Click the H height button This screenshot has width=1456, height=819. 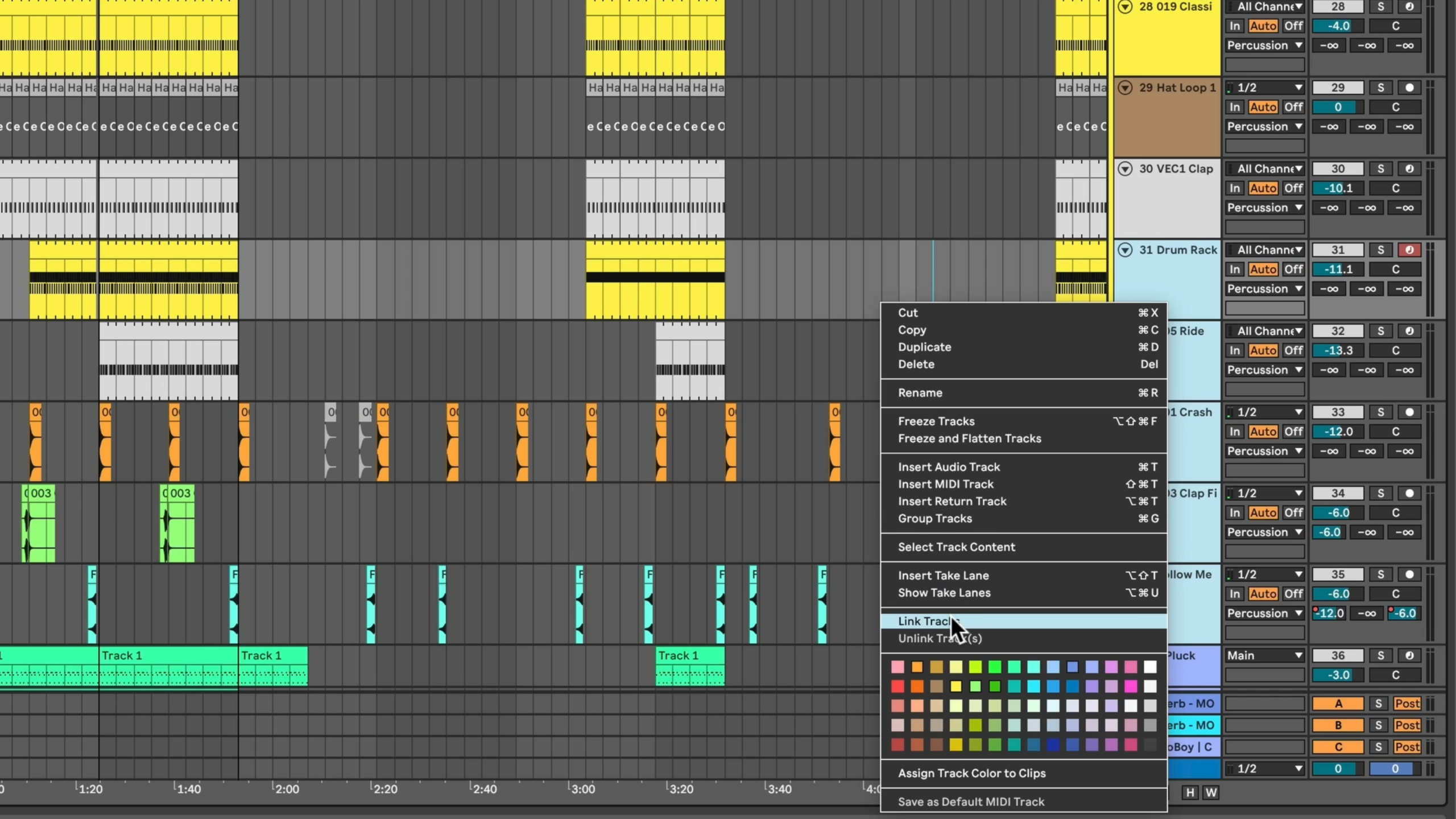coord(1190,792)
